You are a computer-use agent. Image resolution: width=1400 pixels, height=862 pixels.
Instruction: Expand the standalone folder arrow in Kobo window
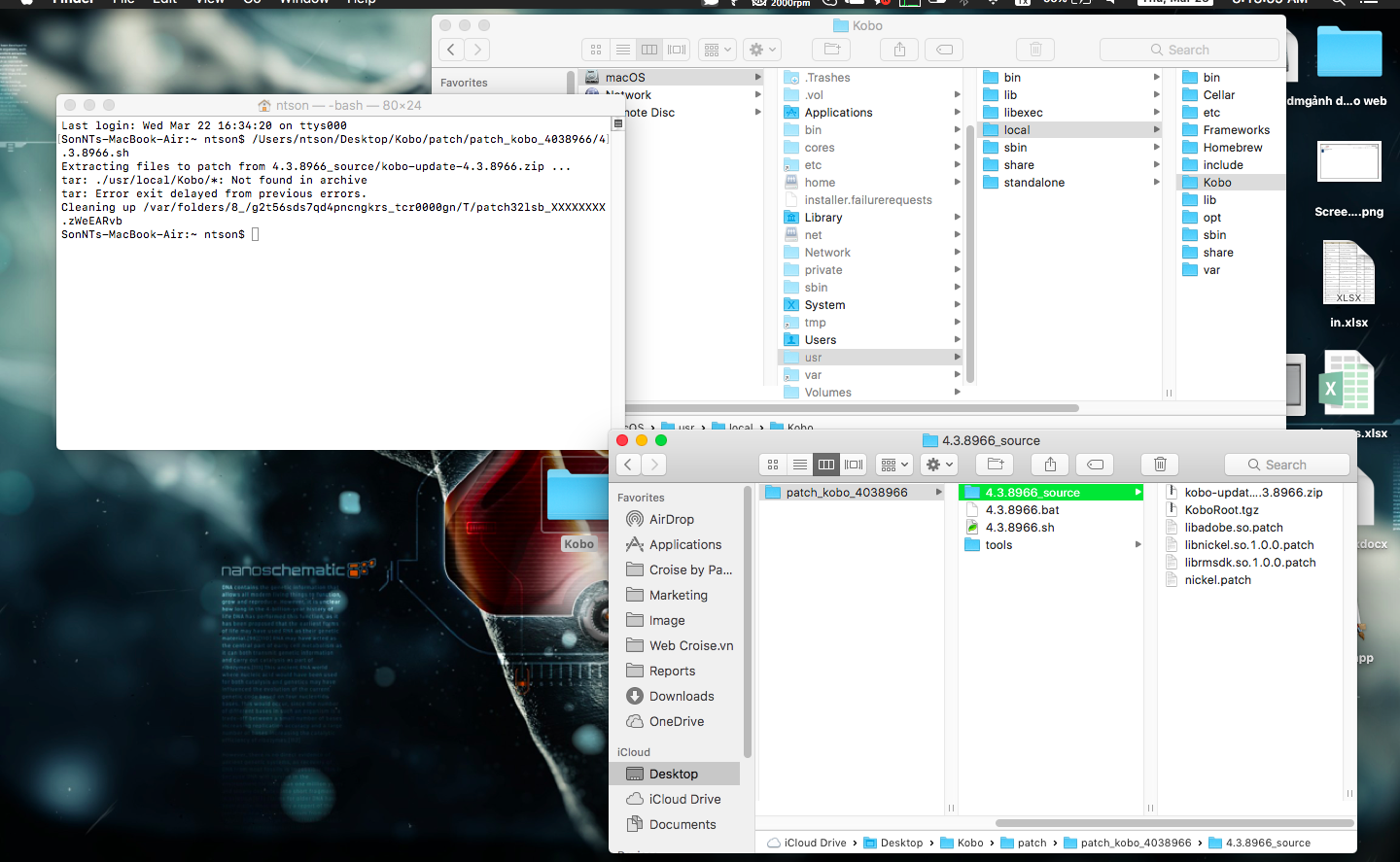point(1156,183)
